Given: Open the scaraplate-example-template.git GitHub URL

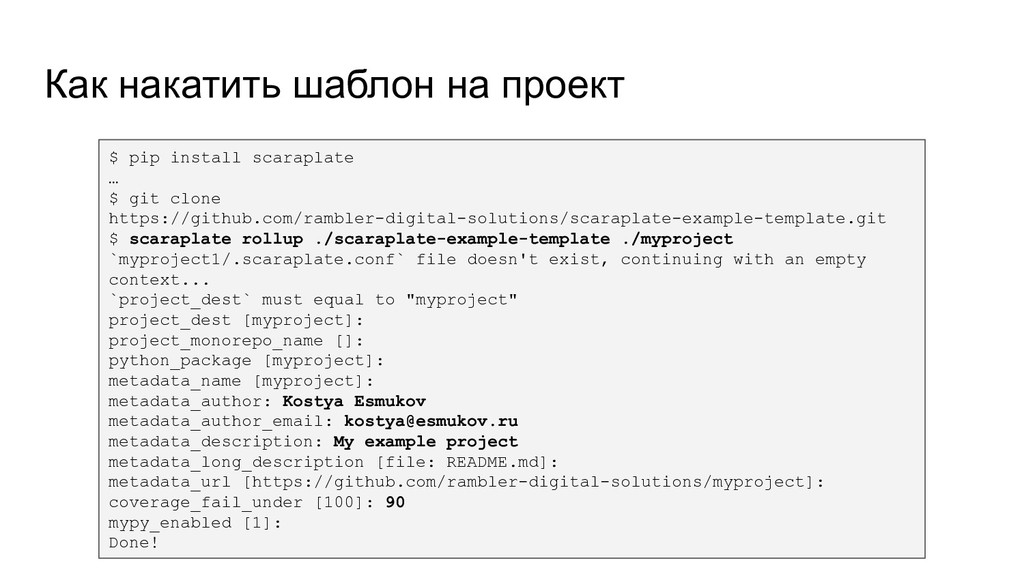Looking at the screenshot, I should pos(498,219).
